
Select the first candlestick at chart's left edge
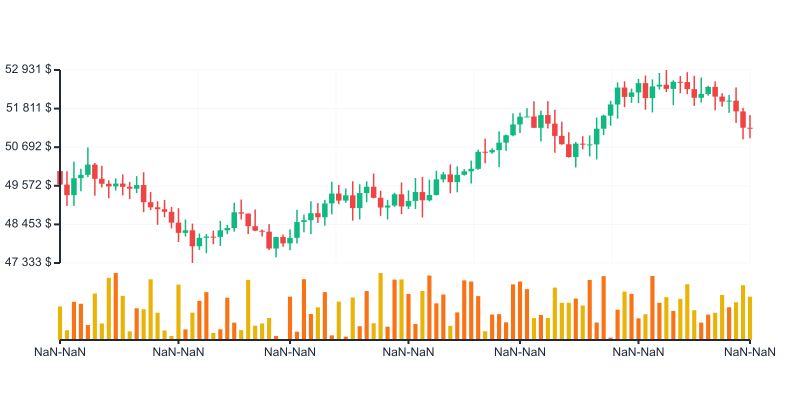click(x=60, y=178)
